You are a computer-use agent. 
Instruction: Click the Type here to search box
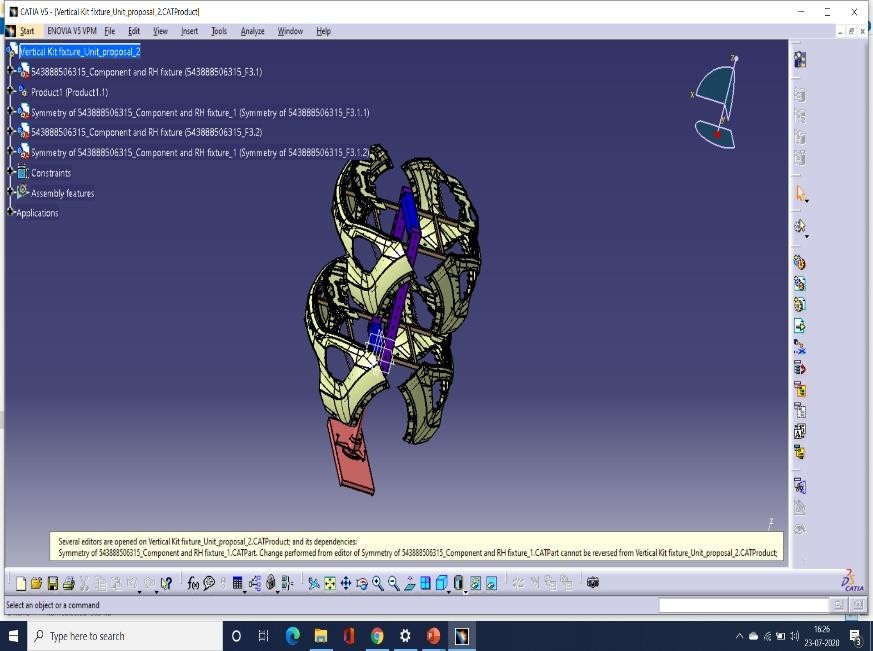point(125,636)
